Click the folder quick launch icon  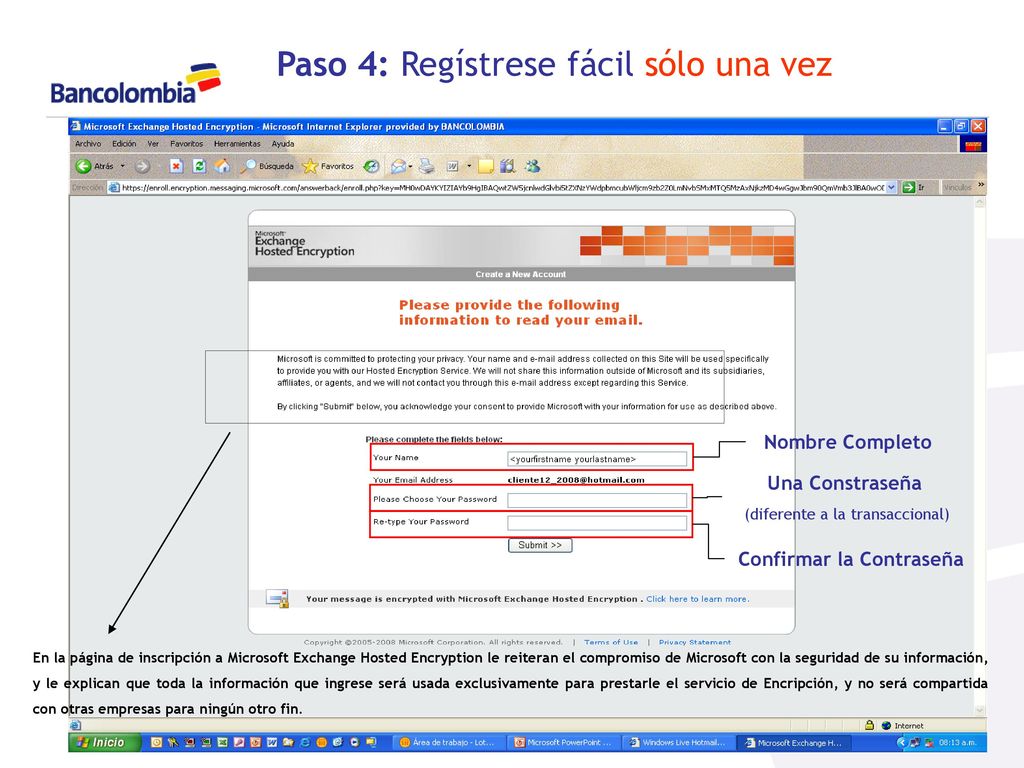point(288,742)
